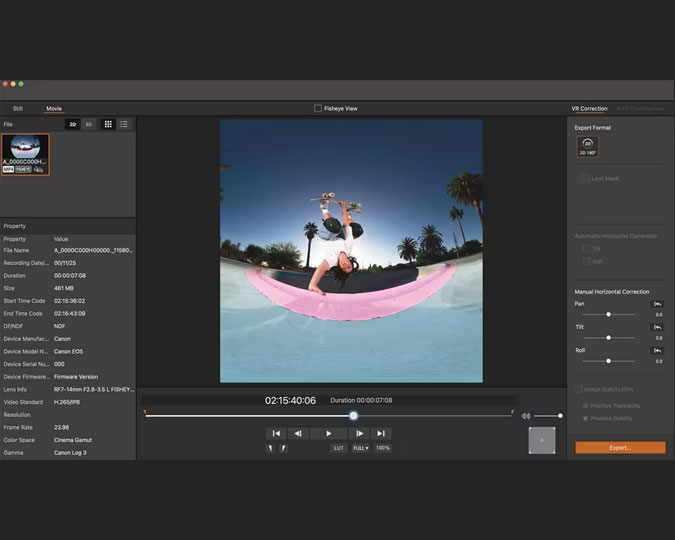The image size is (675, 540).
Task: Switch file browser to list view
Action: click(124, 124)
